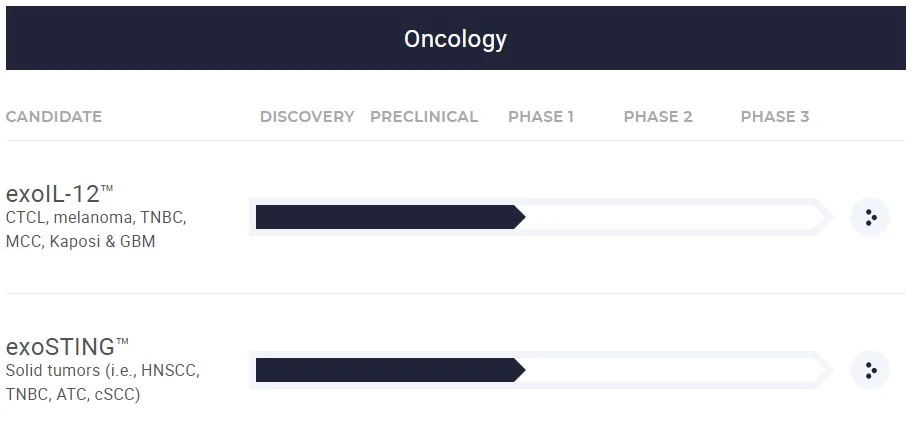Select the Phase 1 column header

tap(541, 117)
